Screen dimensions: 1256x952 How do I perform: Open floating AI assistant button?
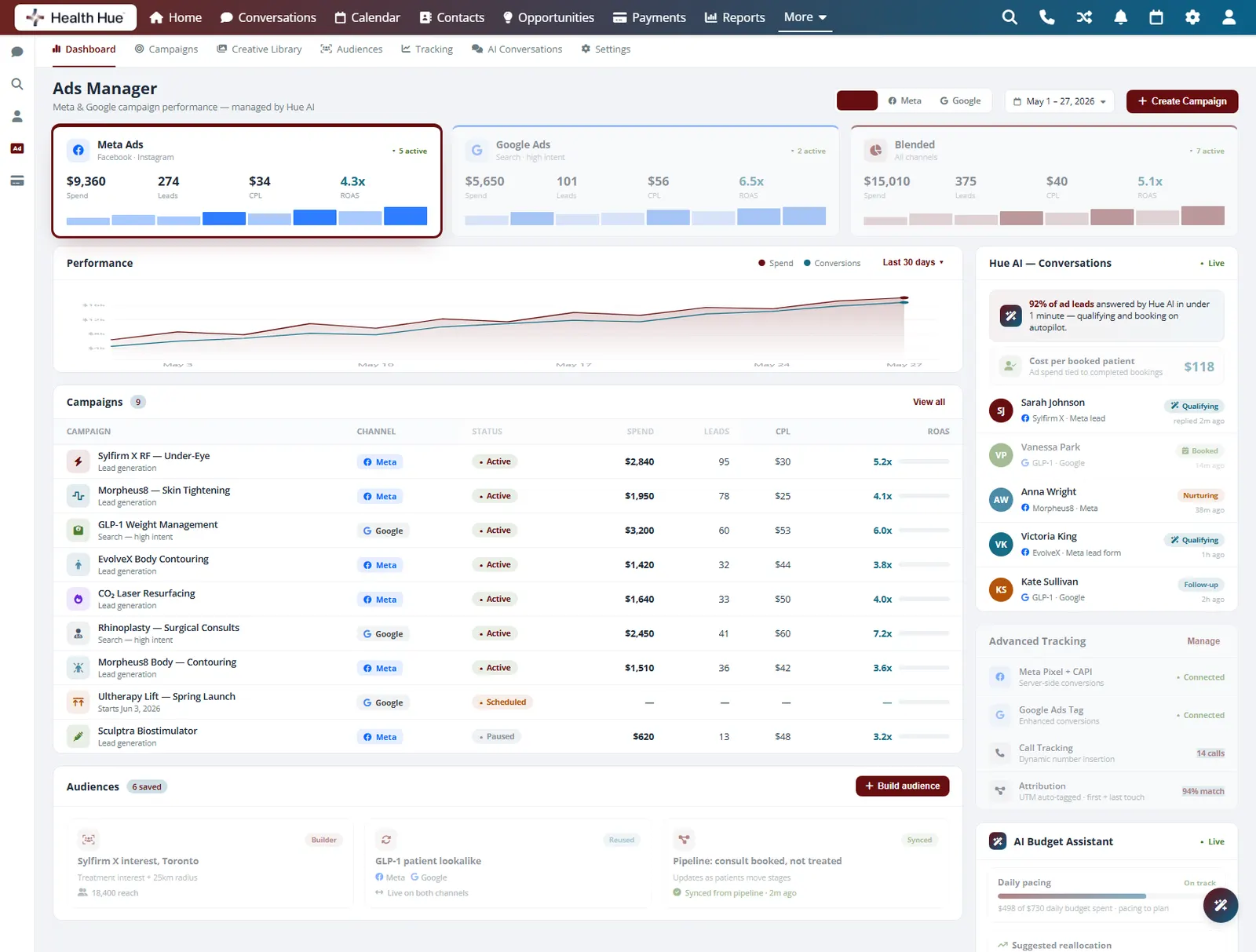pyautogui.click(x=1220, y=906)
